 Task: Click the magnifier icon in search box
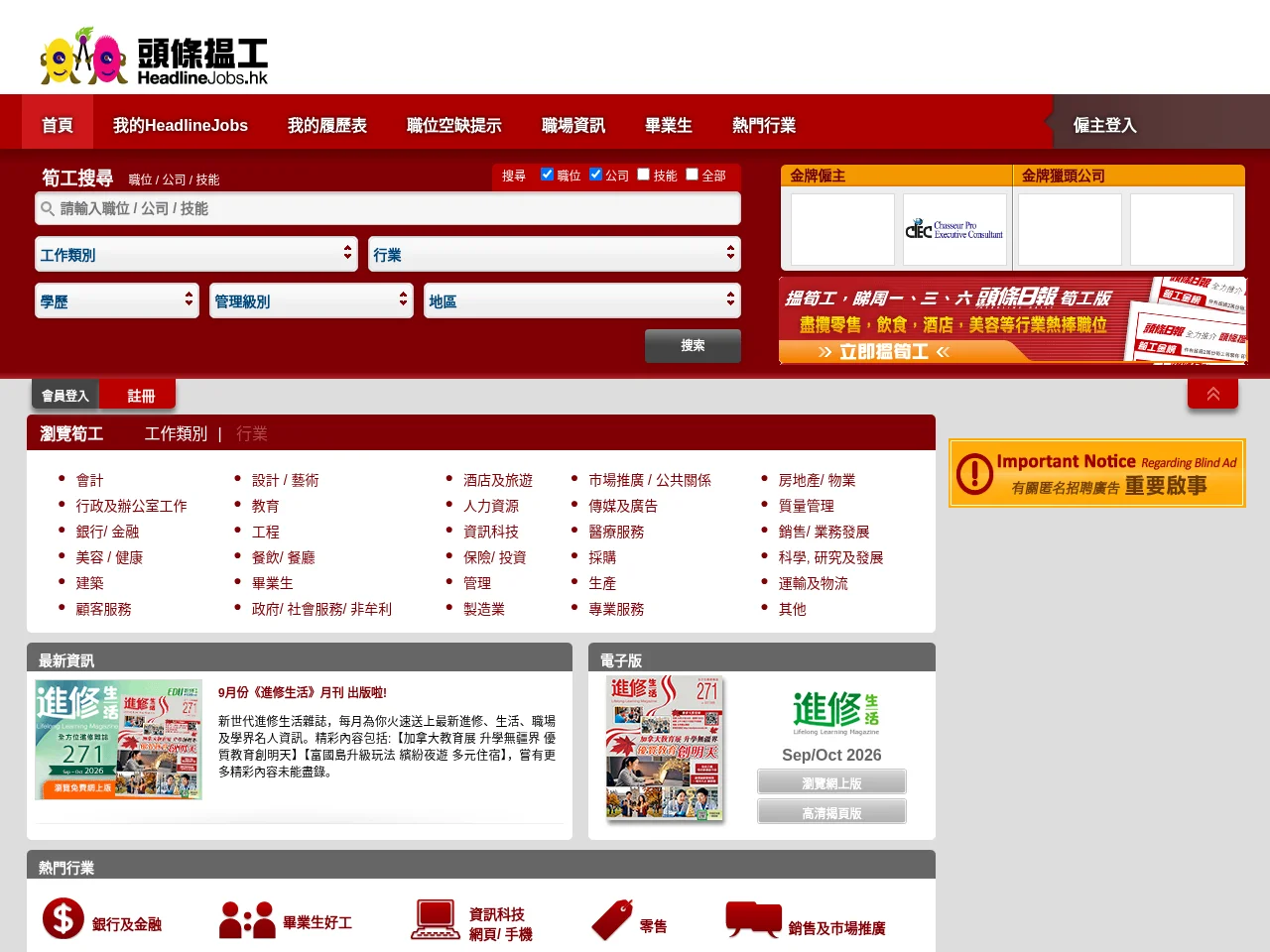coord(47,208)
